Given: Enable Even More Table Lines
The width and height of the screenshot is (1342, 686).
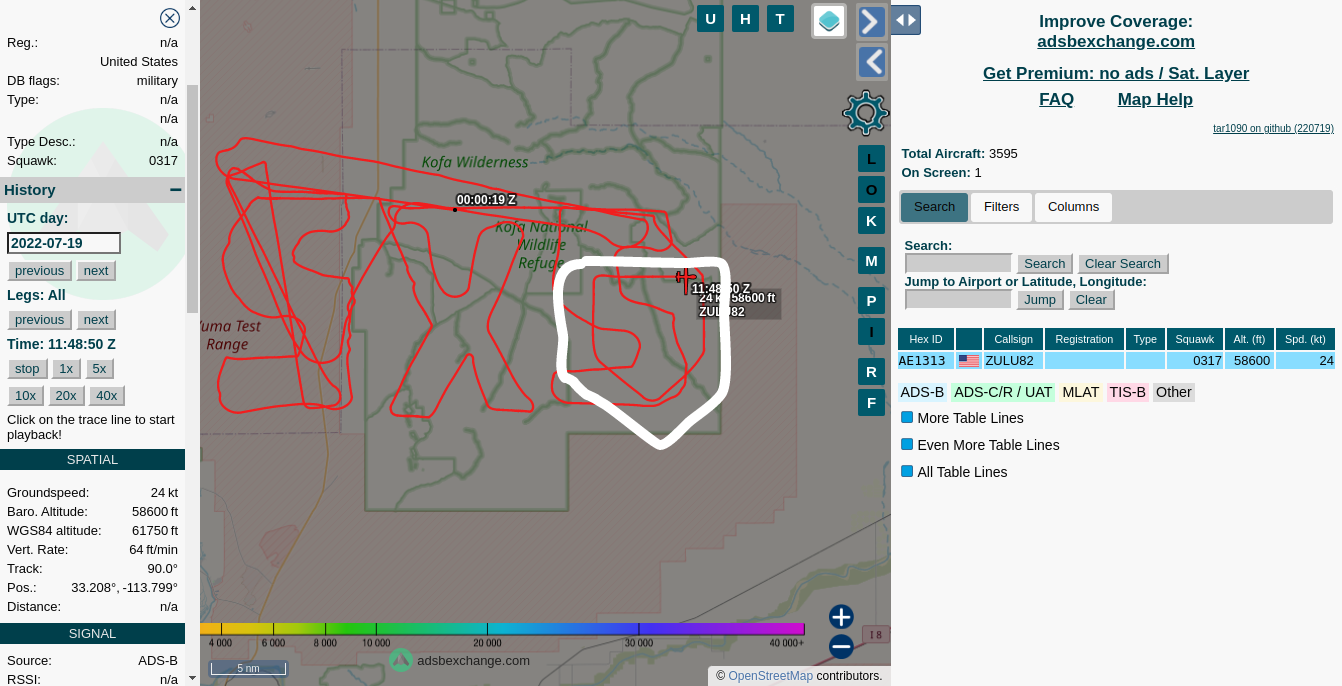Looking at the screenshot, I should point(907,445).
